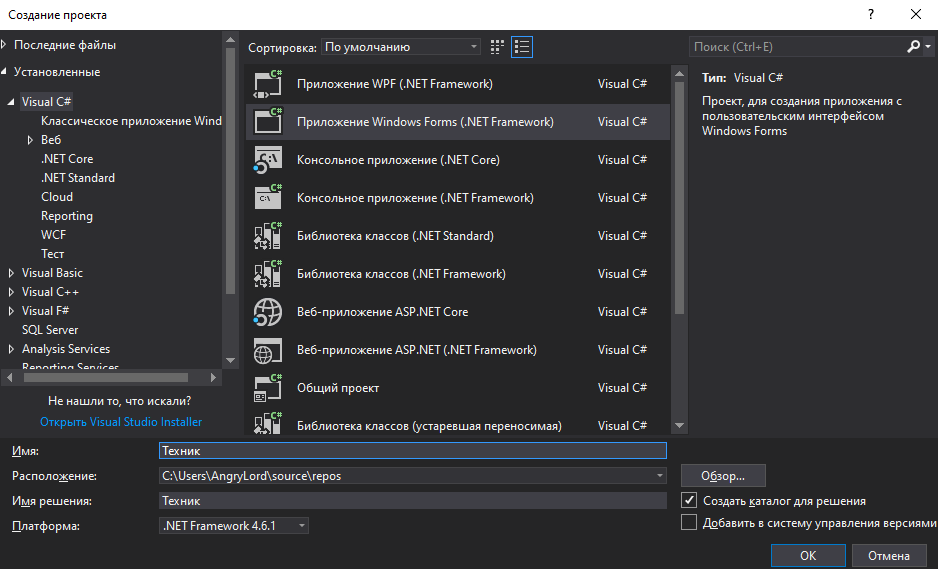
Task: Click the ASP.NET .NET Framework web app icon
Action: [267, 350]
